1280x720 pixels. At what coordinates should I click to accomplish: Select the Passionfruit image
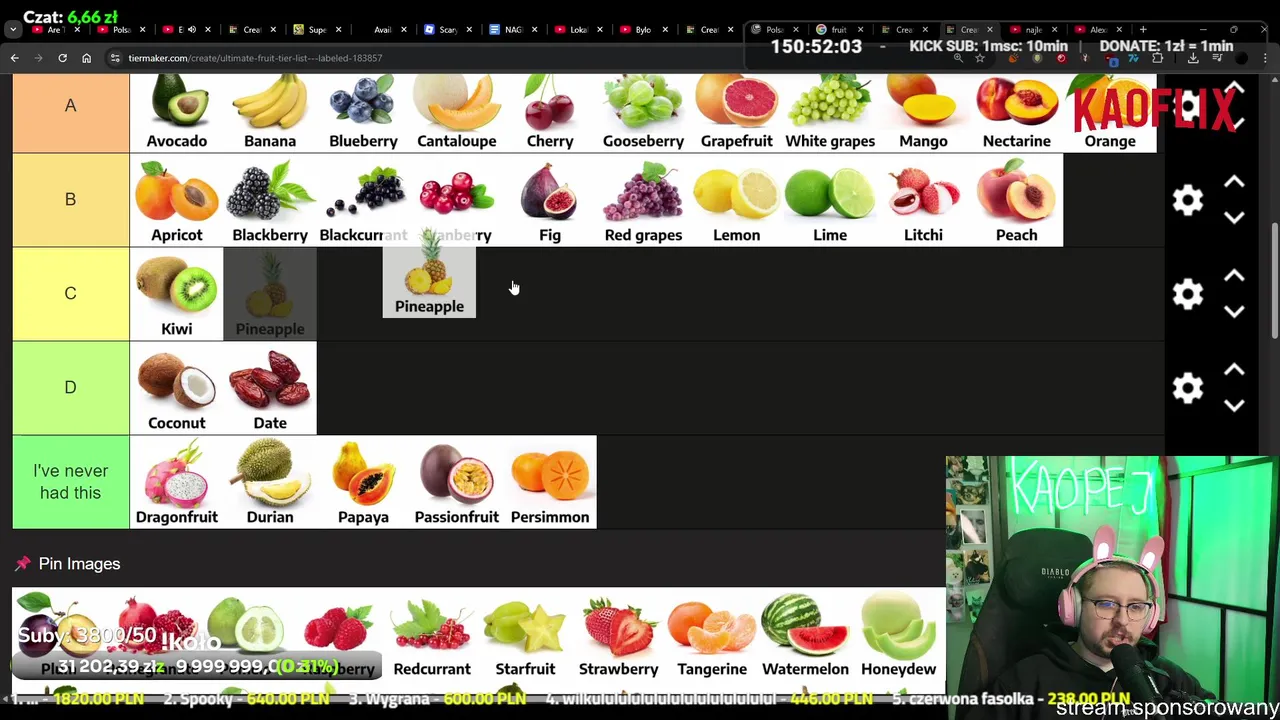456,482
